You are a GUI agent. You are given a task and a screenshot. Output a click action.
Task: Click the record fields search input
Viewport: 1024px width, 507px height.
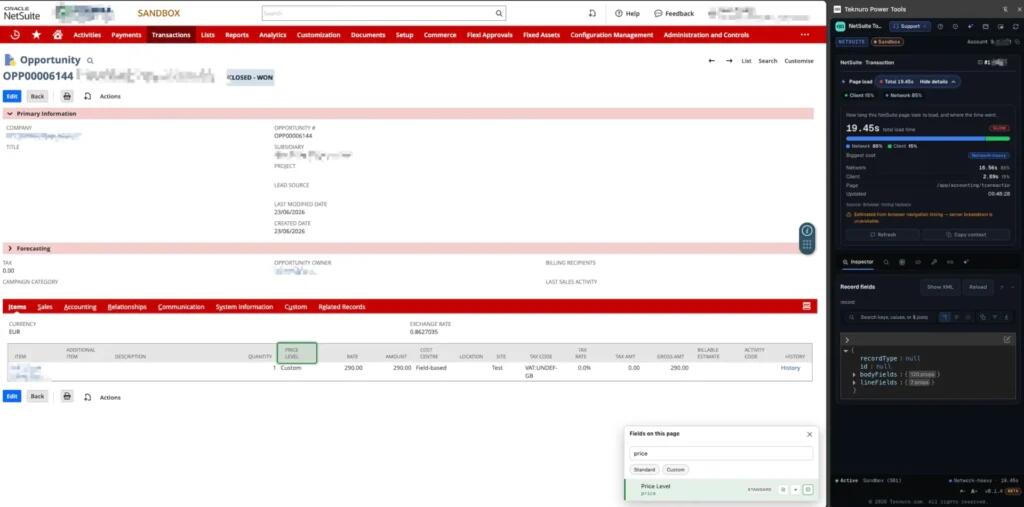point(894,317)
